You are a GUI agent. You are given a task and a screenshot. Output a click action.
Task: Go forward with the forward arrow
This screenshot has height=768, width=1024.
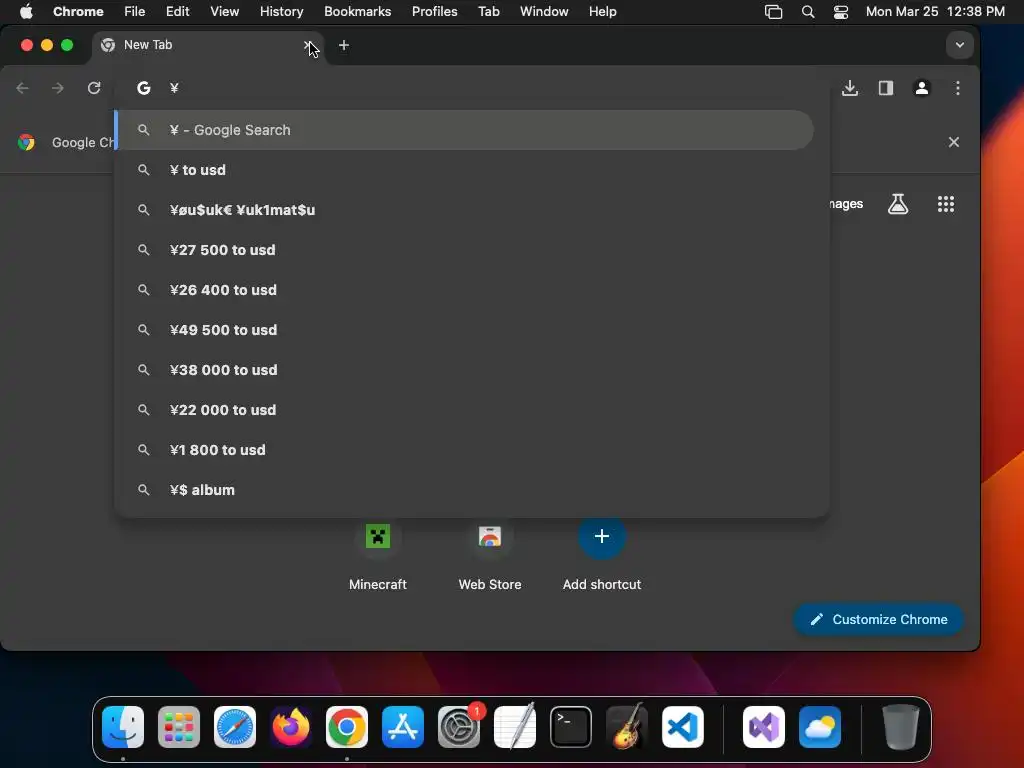[x=58, y=88]
